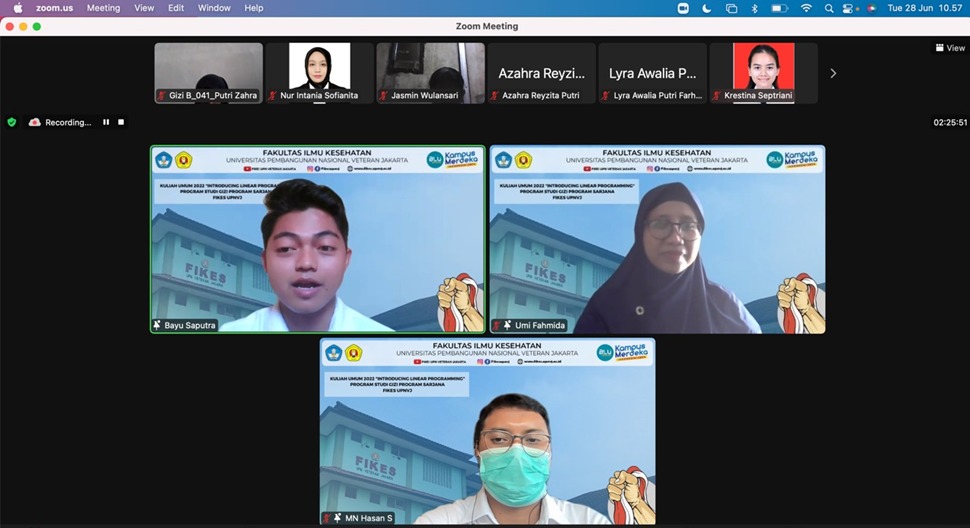Click Umi Fahmida's muted microphone icon

(x=497, y=325)
